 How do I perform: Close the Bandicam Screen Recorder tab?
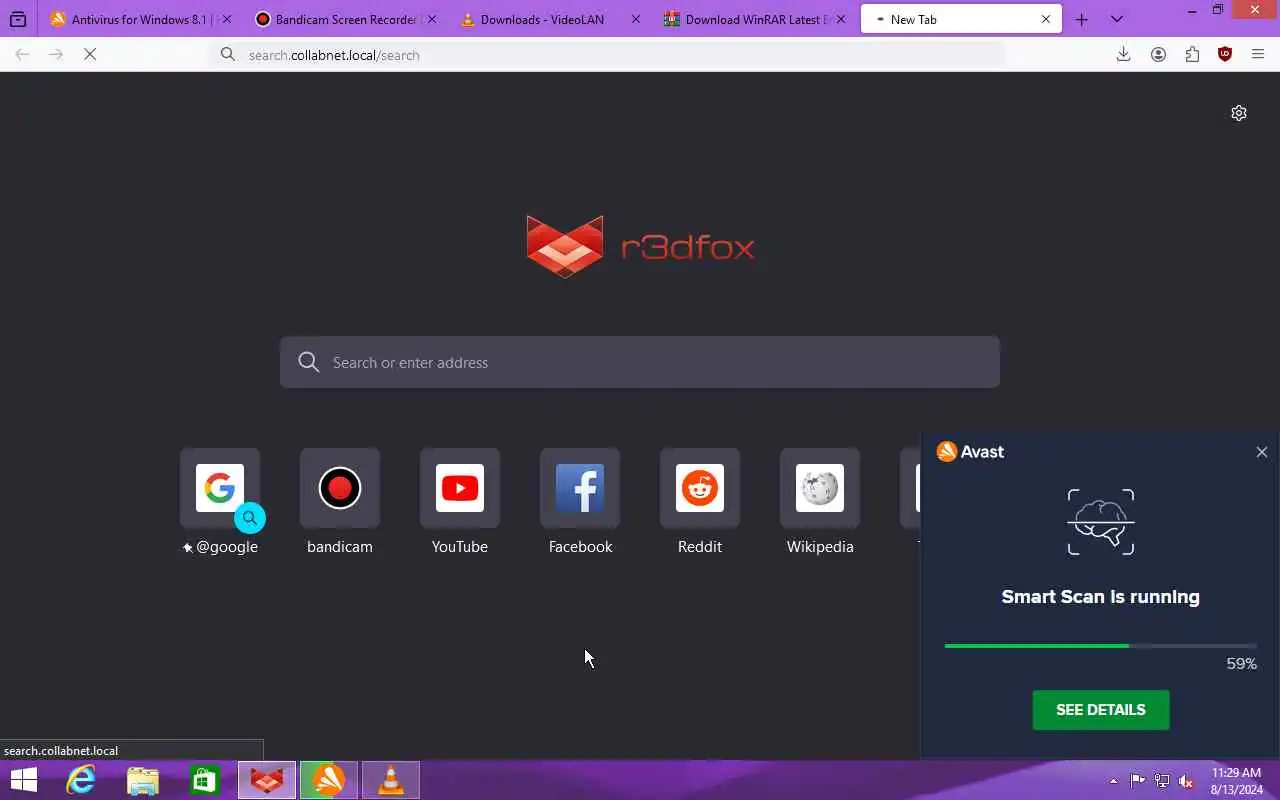point(431,19)
